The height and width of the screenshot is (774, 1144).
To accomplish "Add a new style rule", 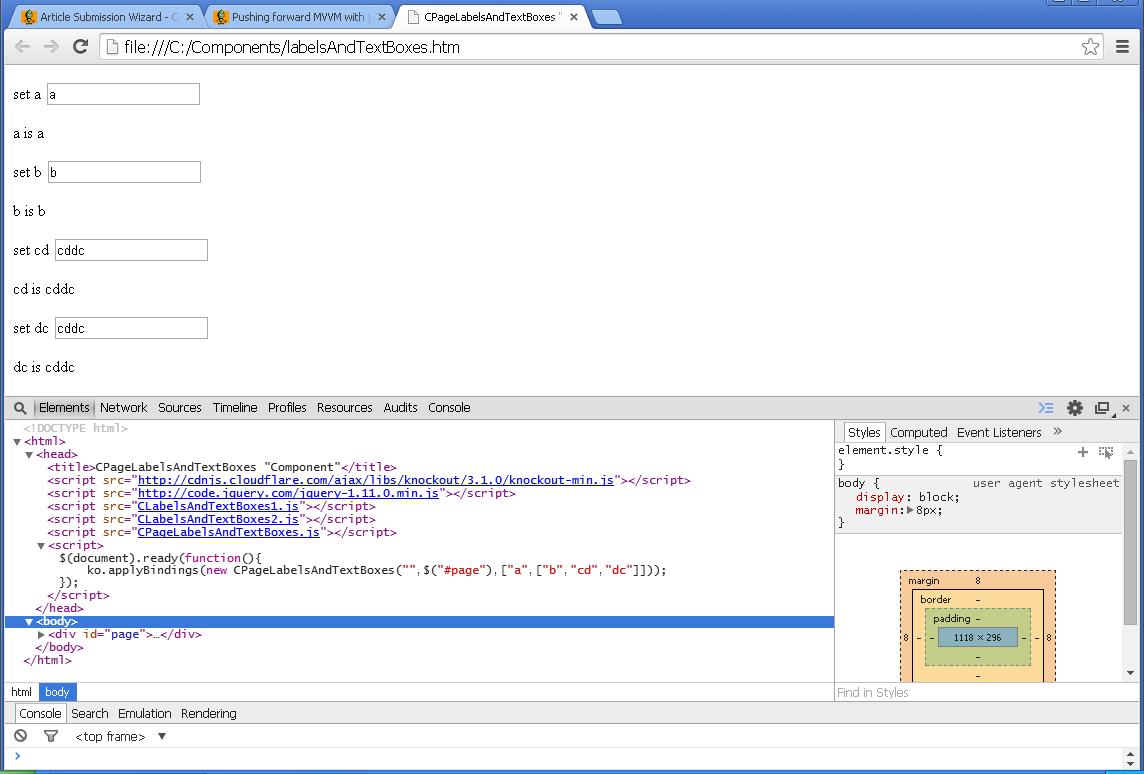I will point(1083,452).
